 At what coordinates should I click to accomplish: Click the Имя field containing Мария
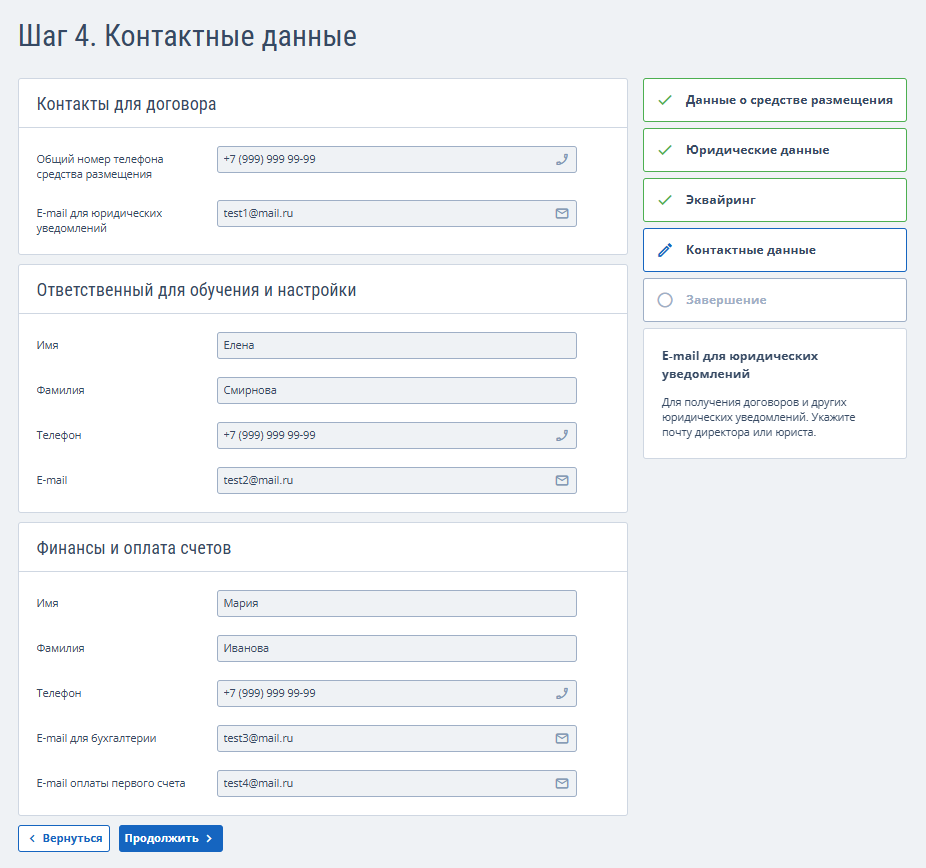396,603
